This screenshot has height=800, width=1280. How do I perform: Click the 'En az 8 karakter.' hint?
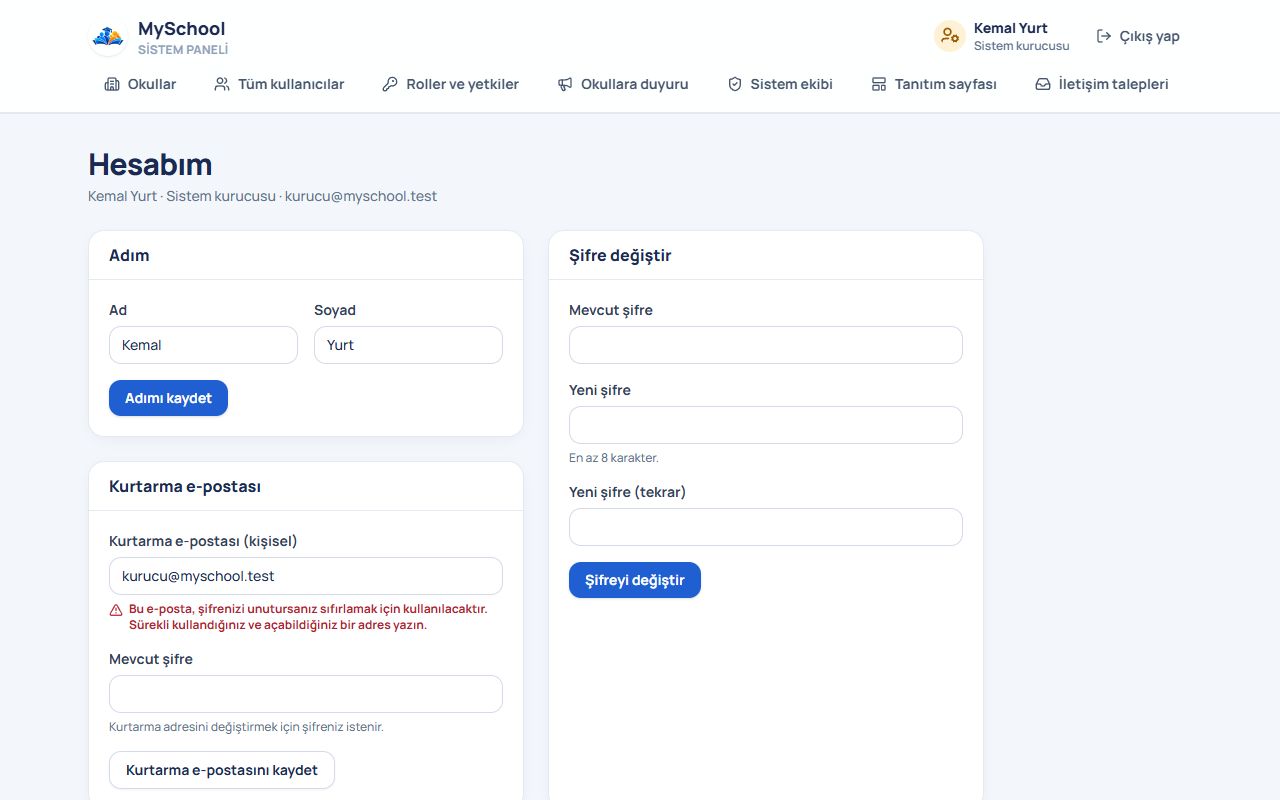point(614,458)
